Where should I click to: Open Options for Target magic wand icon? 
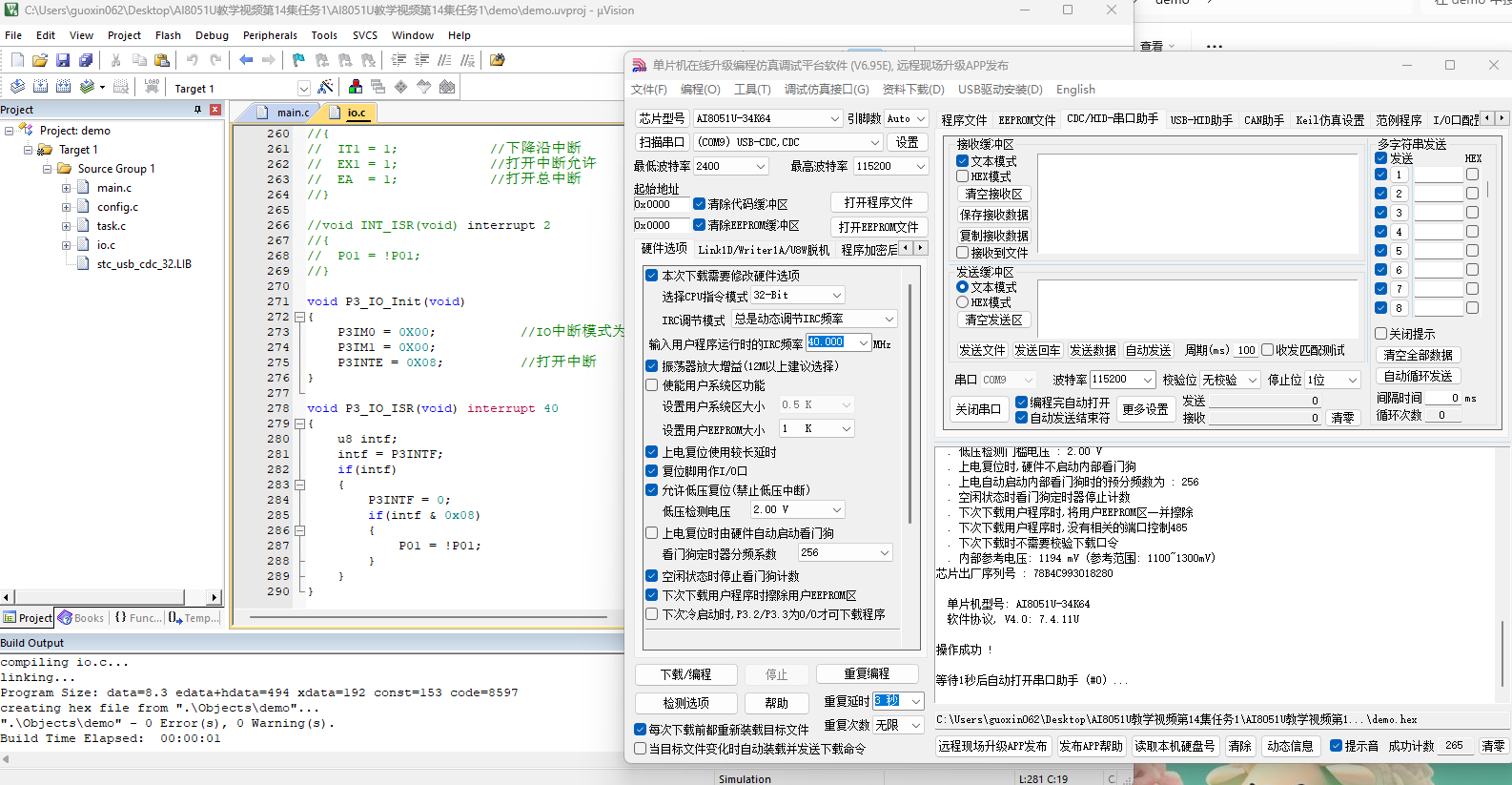(x=325, y=87)
